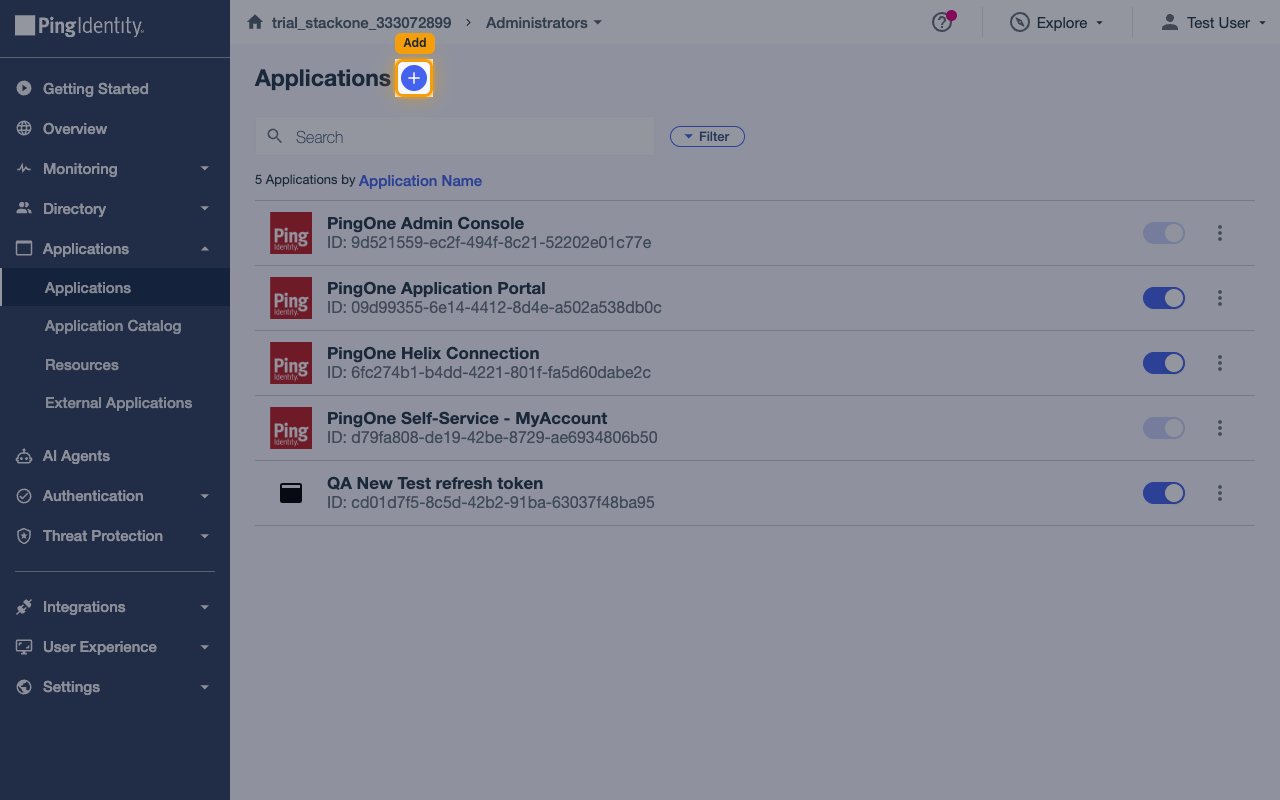Click the Authentication checkmark icon
This screenshot has width=1280, height=800.
click(x=24, y=496)
